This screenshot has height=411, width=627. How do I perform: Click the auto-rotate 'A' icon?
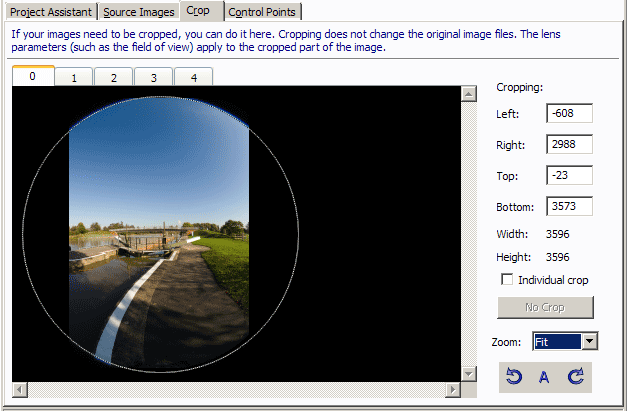click(544, 377)
